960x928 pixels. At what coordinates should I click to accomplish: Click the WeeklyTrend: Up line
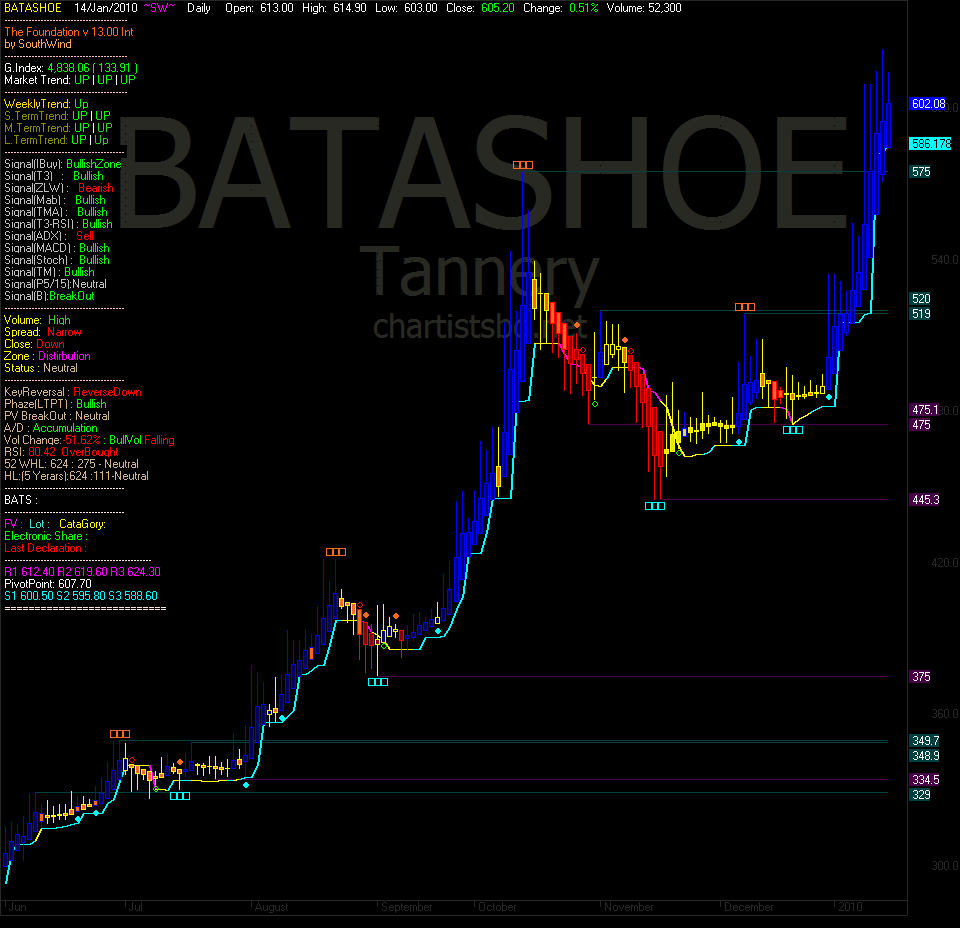coord(46,104)
